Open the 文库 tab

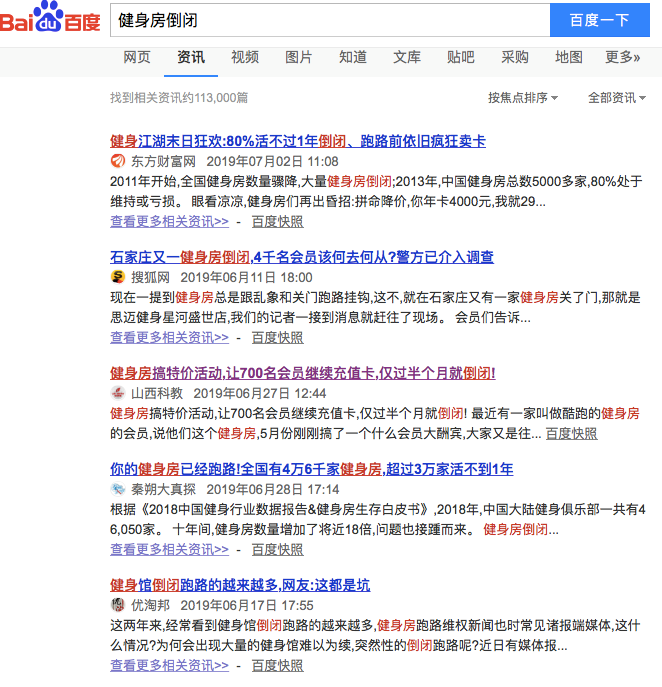407,57
